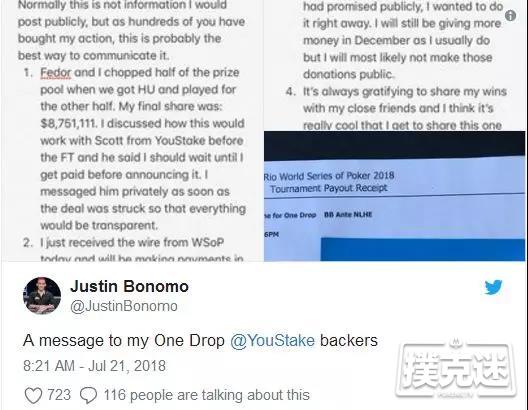
Task: Open the 8:21 AM - Jul 21, 2018 timestamp
Action: pos(94,366)
